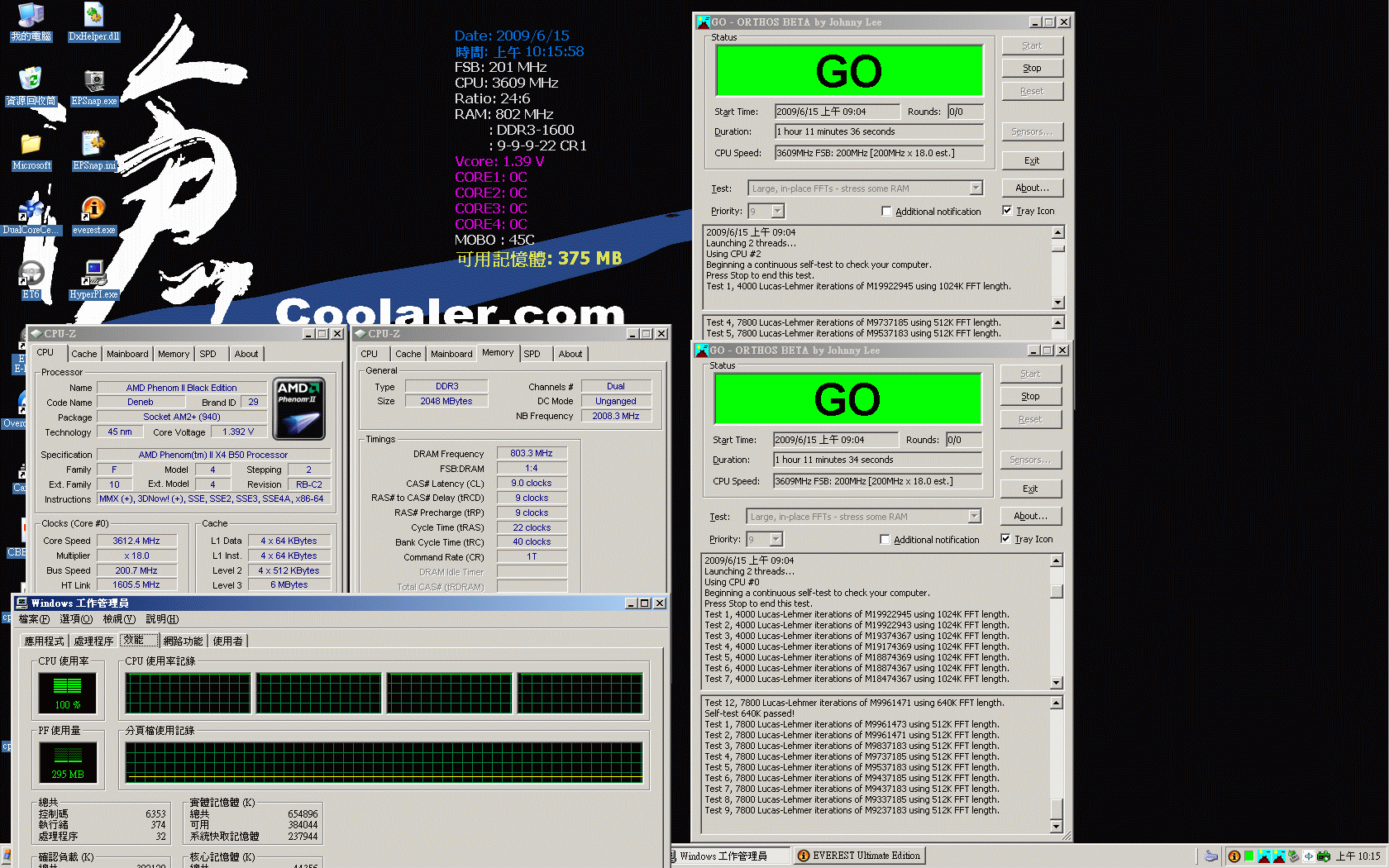Click the green square tray icon
Viewport: 1389px width, 868px height.
pyautogui.click(x=1248, y=856)
